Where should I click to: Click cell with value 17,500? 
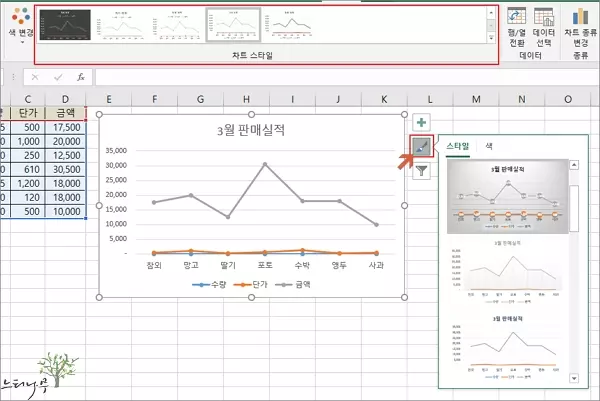tap(65, 127)
